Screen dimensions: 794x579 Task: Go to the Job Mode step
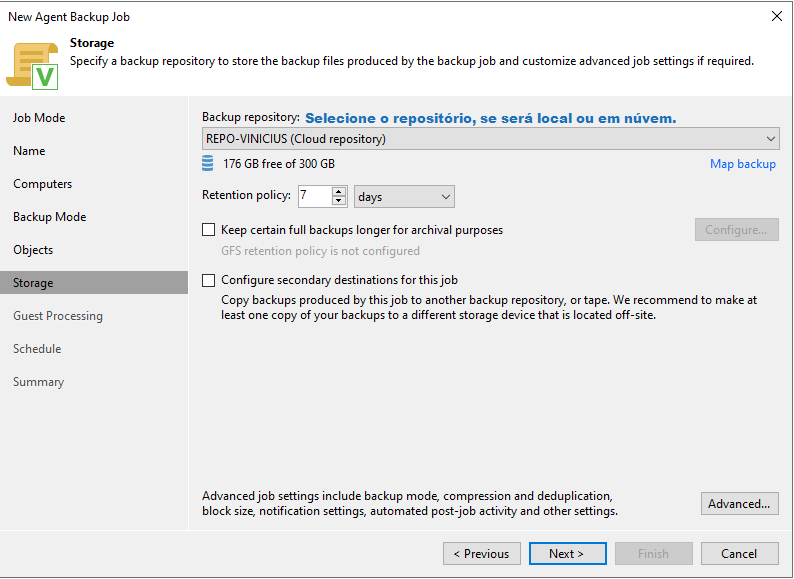(x=39, y=118)
